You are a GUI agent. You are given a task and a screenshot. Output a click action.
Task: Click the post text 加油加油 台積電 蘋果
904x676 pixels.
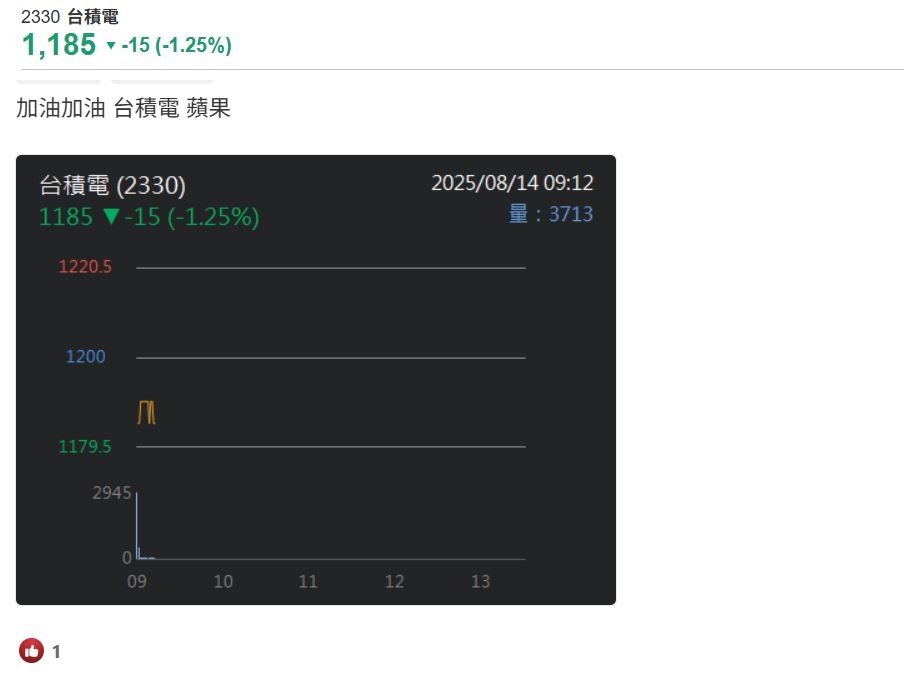123,108
